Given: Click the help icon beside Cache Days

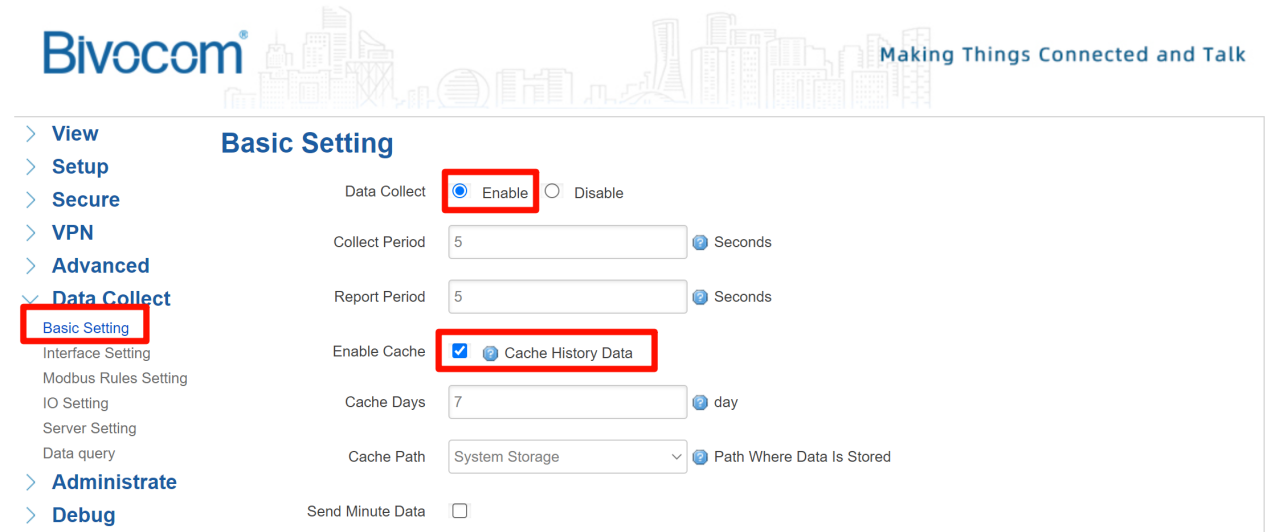Looking at the screenshot, I should point(700,403).
